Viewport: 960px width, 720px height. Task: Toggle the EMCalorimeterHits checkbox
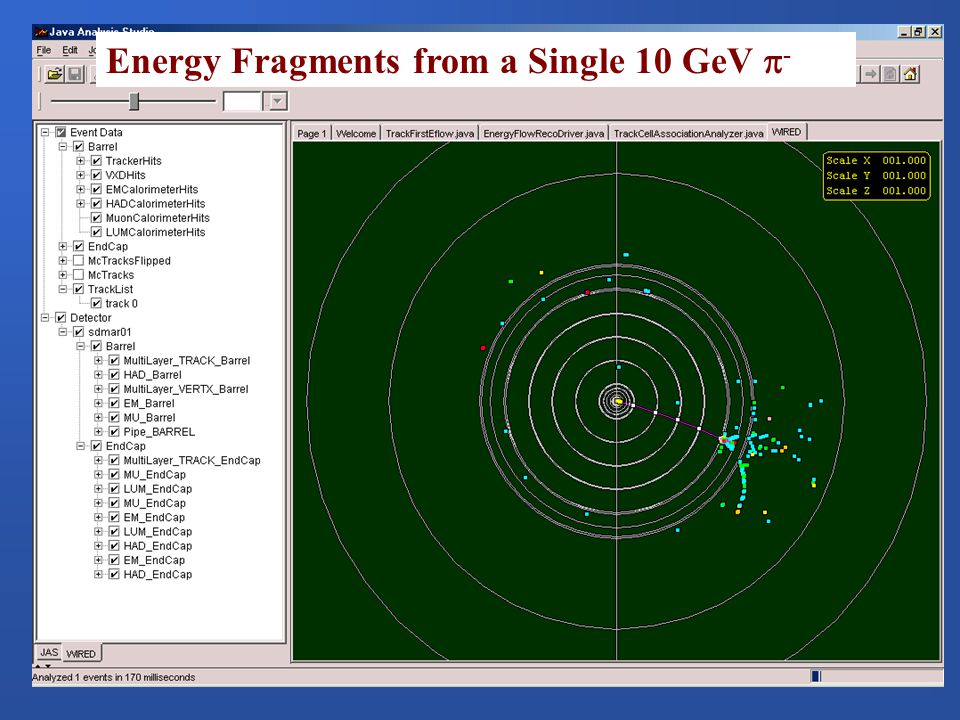click(x=96, y=189)
